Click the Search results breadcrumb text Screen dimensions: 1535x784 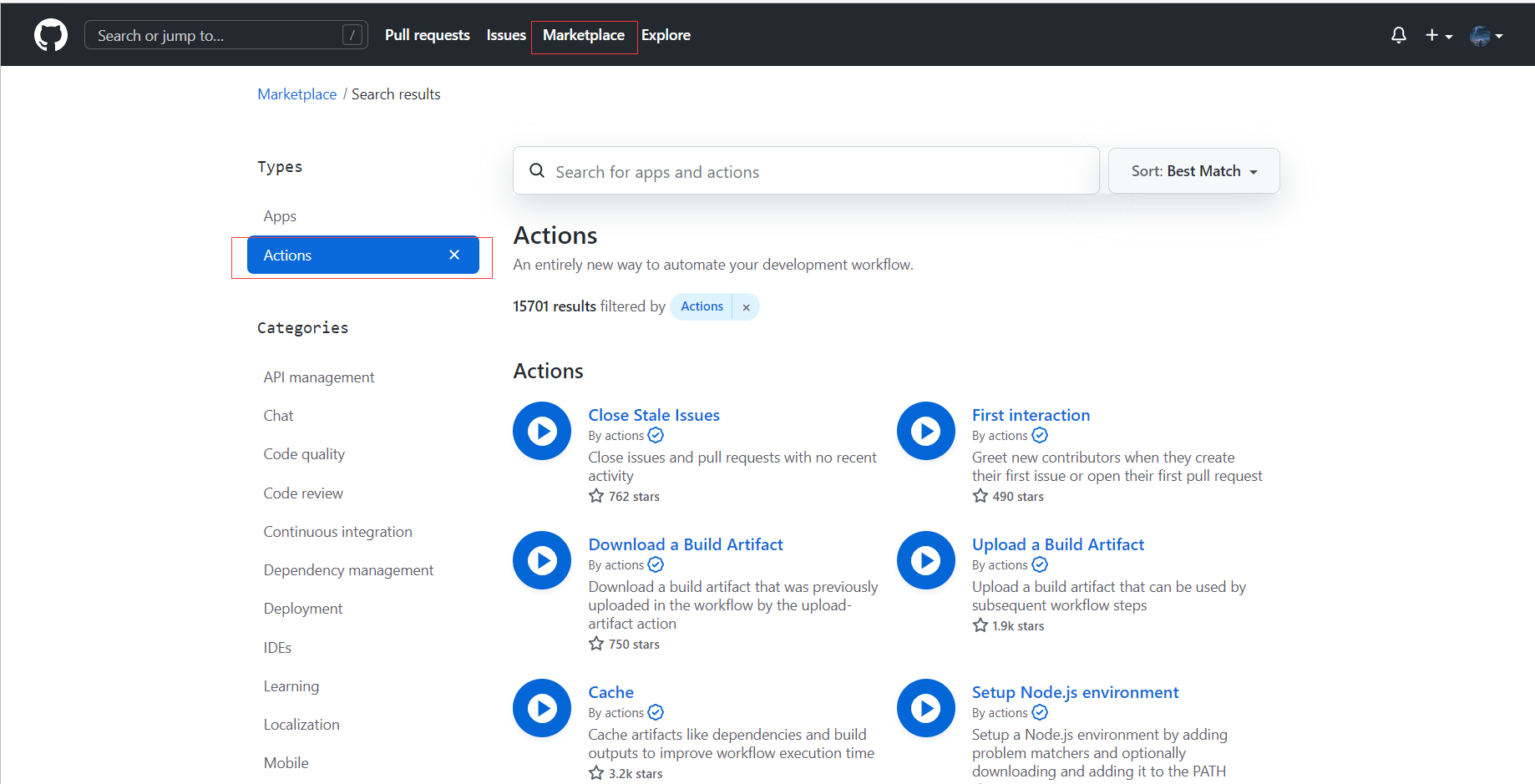396,94
